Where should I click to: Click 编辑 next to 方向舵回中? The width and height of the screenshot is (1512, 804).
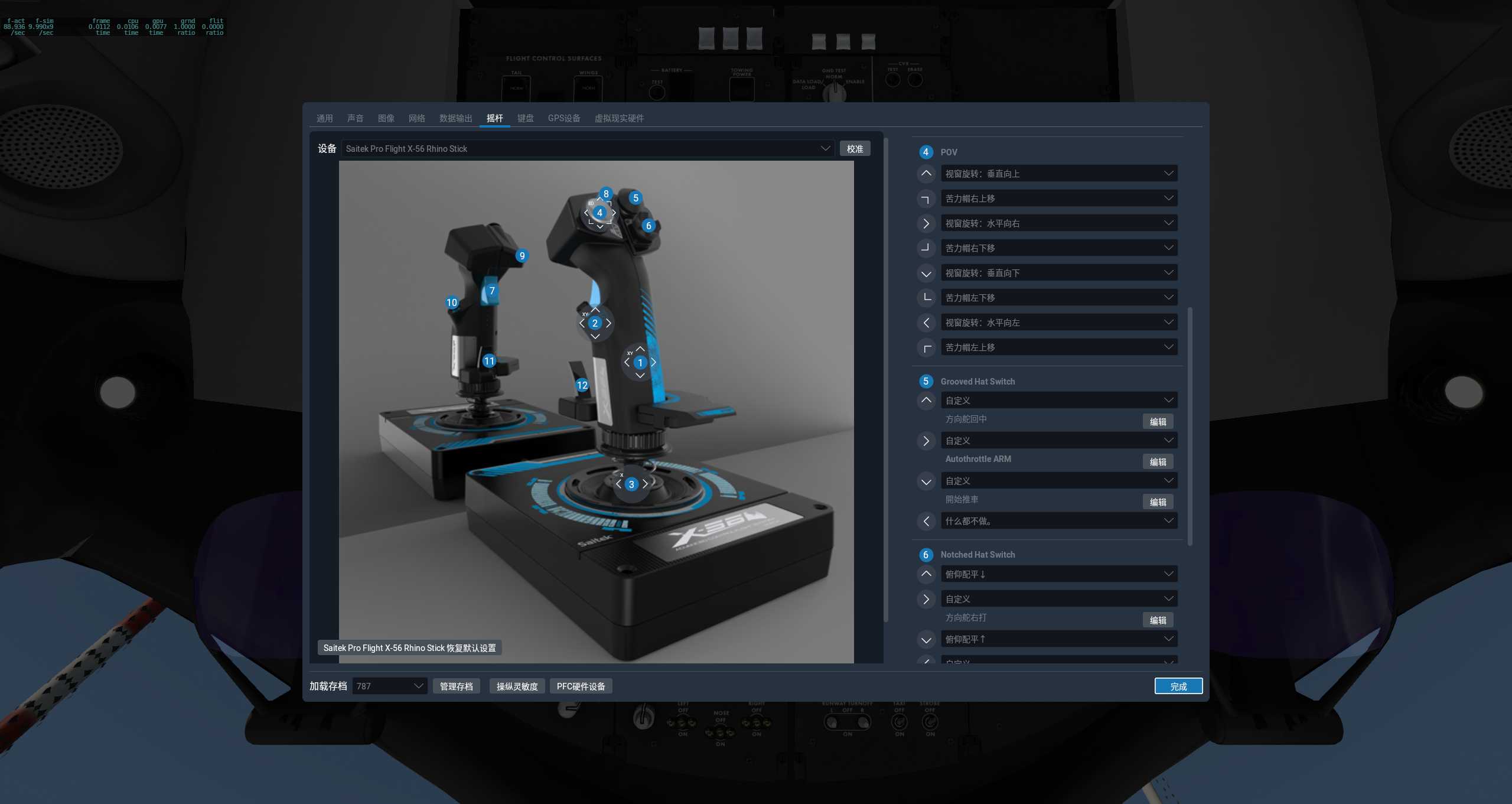coord(1158,421)
